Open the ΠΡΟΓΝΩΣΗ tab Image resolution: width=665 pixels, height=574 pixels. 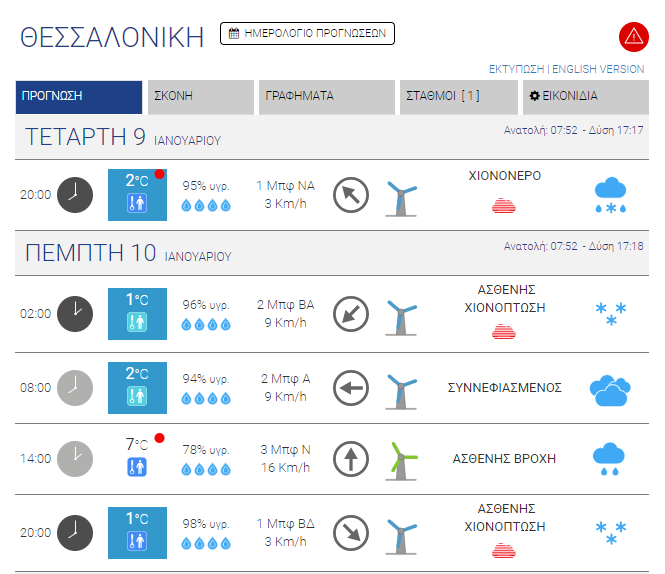(79, 97)
